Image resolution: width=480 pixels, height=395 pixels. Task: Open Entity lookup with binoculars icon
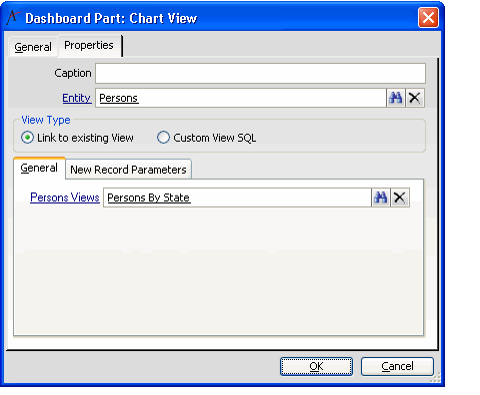tap(396, 98)
